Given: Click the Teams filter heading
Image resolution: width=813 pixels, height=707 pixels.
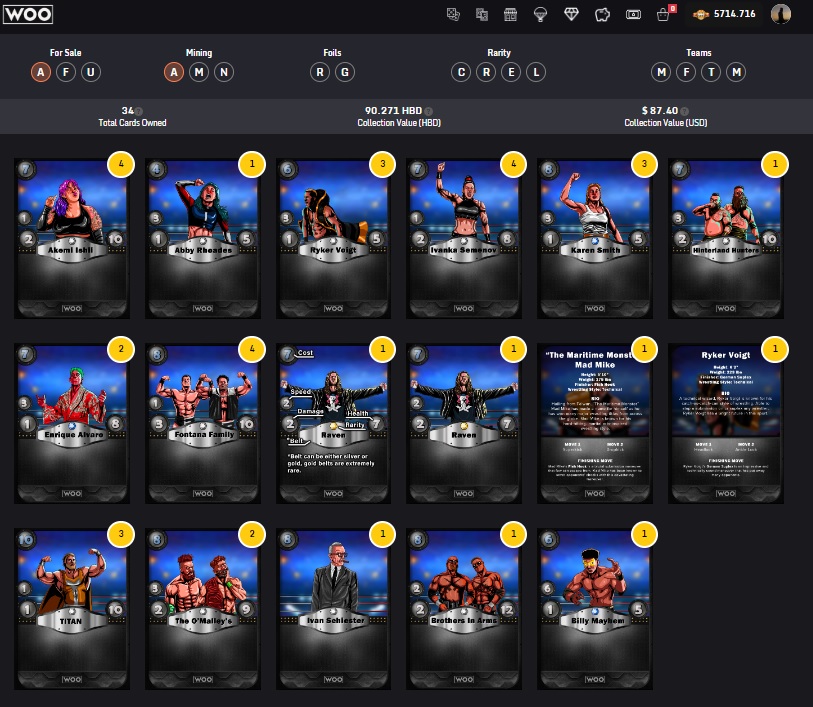Looking at the screenshot, I should [698, 53].
